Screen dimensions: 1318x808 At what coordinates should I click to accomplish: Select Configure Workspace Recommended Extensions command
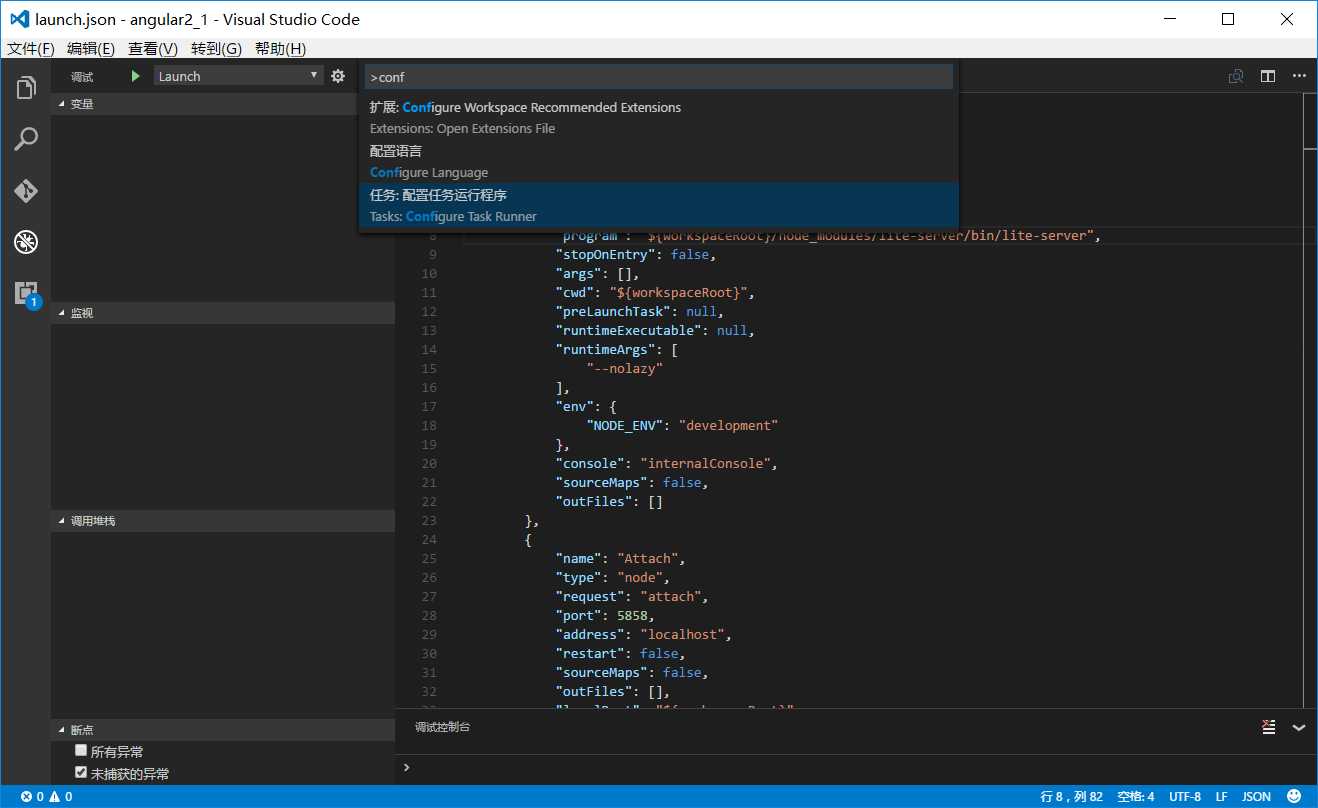pos(659,117)
